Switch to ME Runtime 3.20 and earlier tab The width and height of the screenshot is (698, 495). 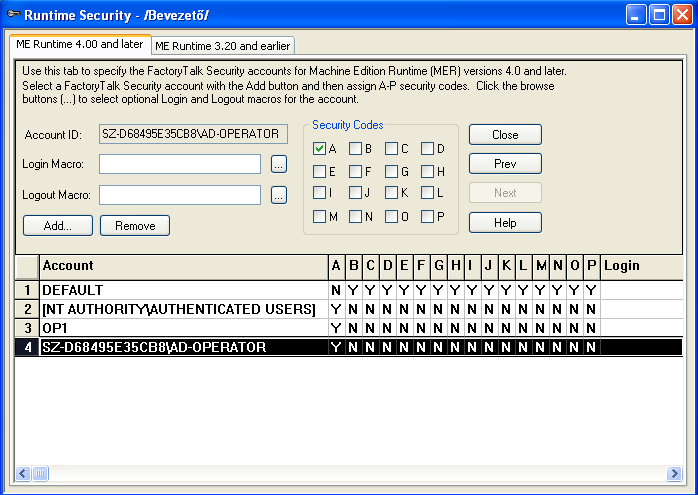coord(223,46)
